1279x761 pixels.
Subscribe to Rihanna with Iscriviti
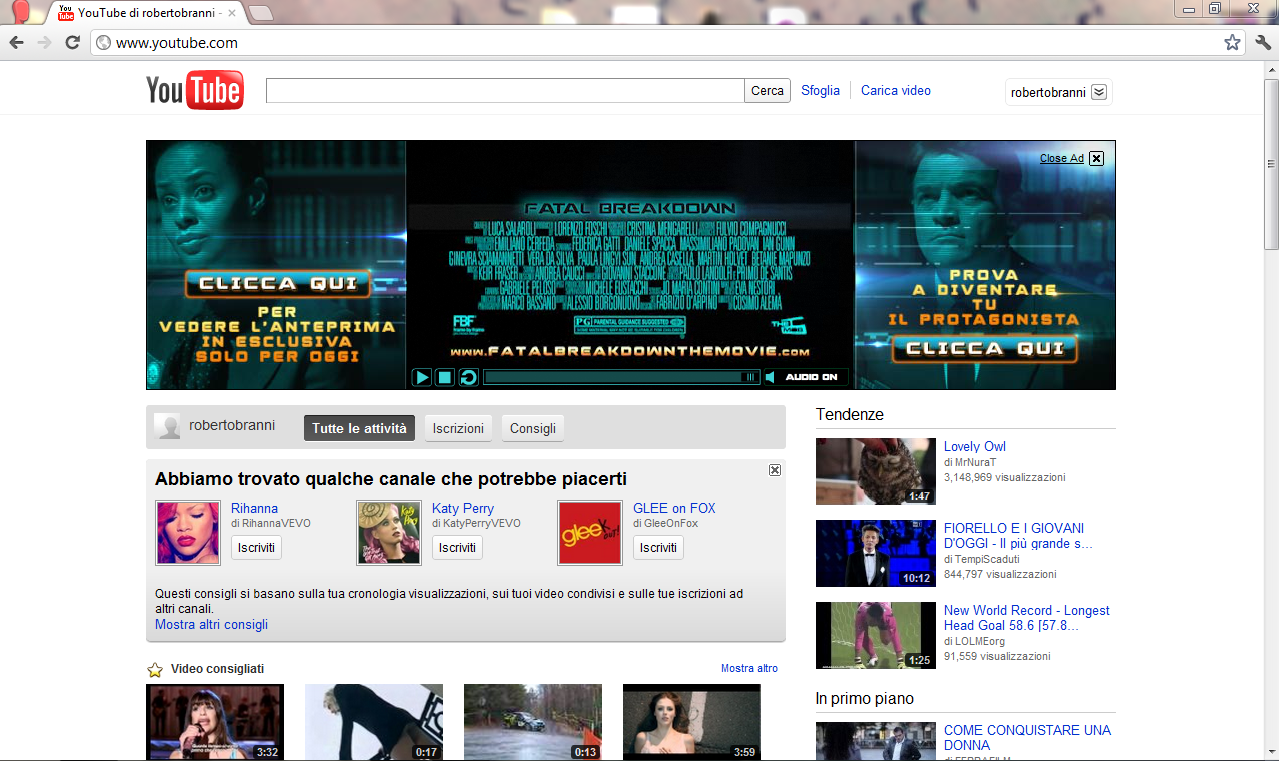coord(256,547)
